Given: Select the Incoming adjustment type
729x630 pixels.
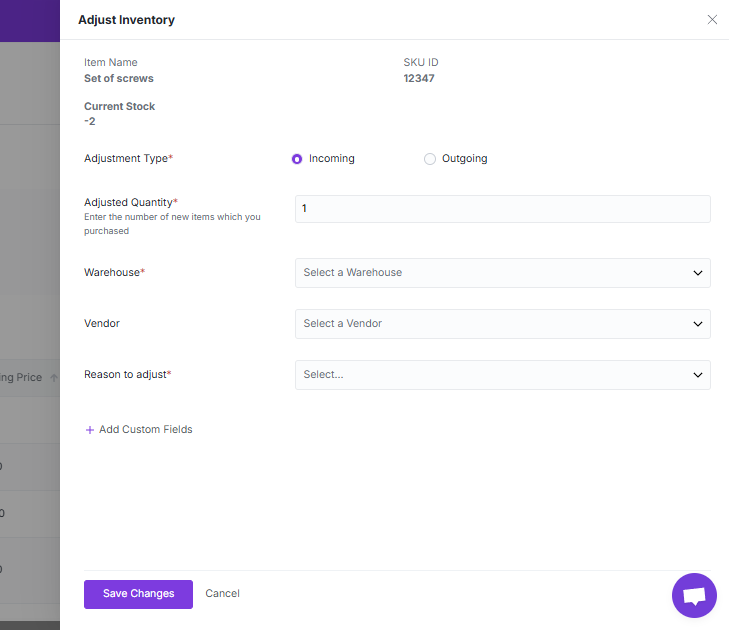Looking at the screenshot, I should pos(297,159).
